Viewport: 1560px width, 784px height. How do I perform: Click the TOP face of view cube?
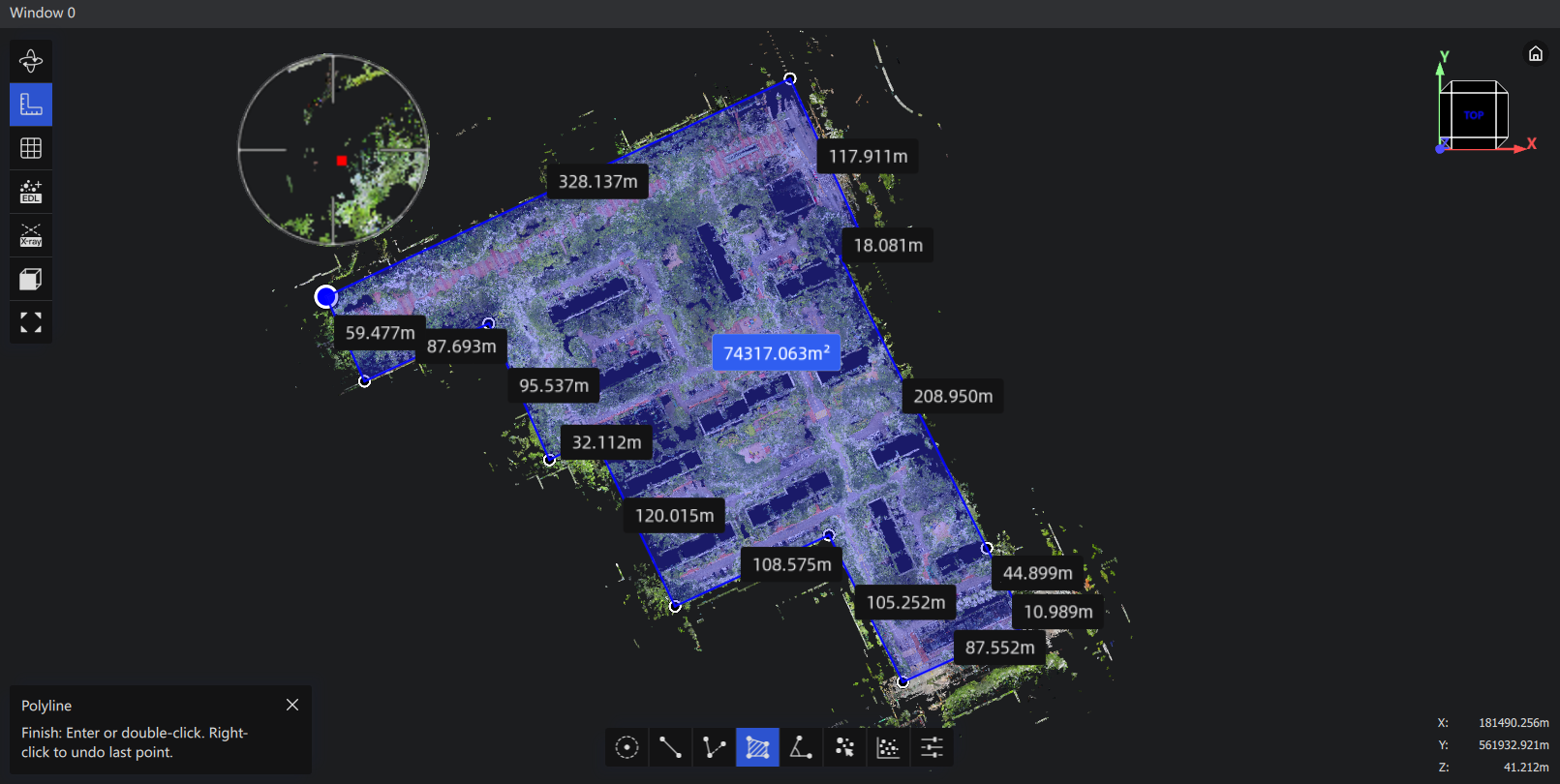tap(1474, 115)
